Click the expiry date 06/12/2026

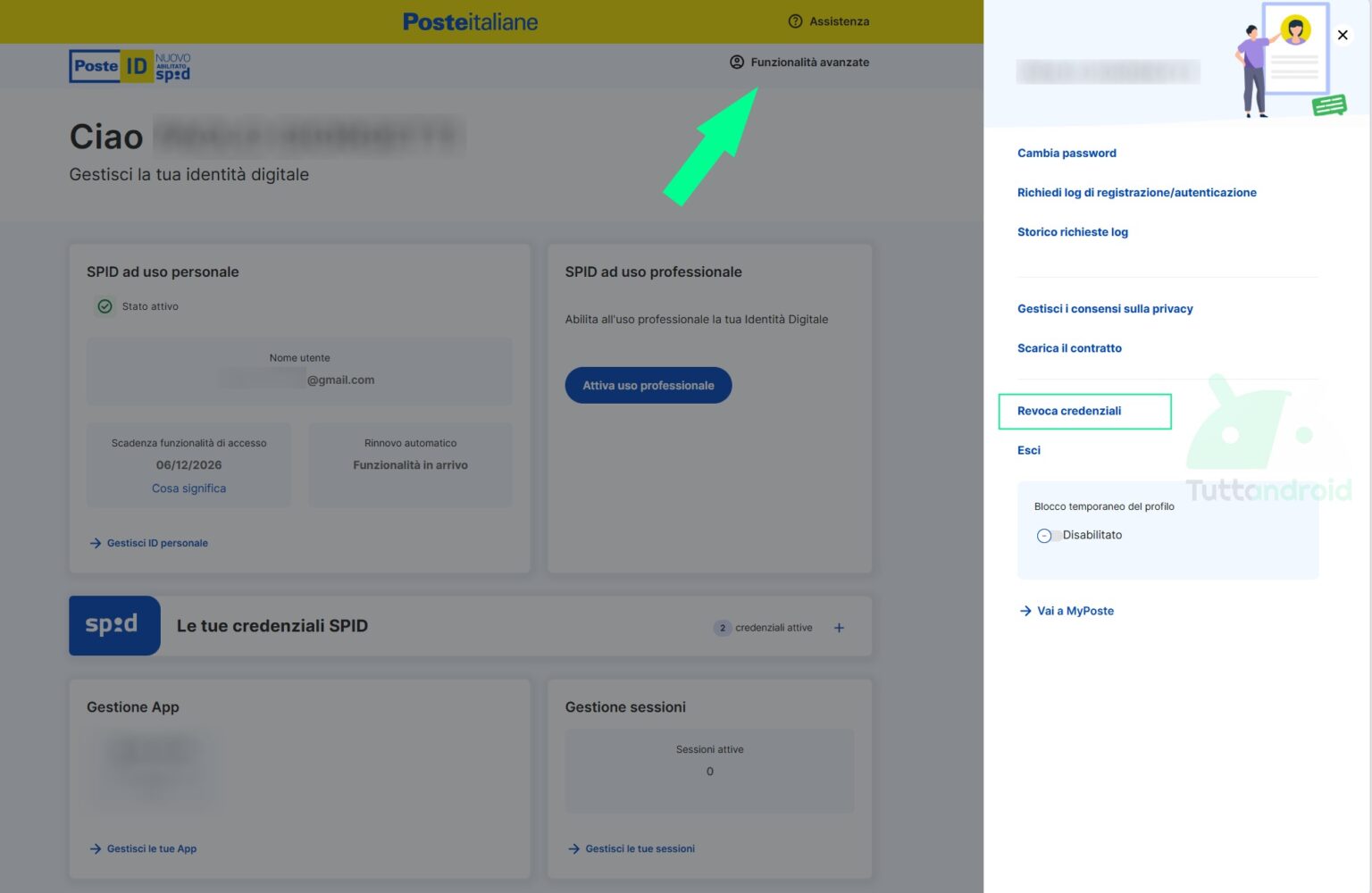point(188,465)
